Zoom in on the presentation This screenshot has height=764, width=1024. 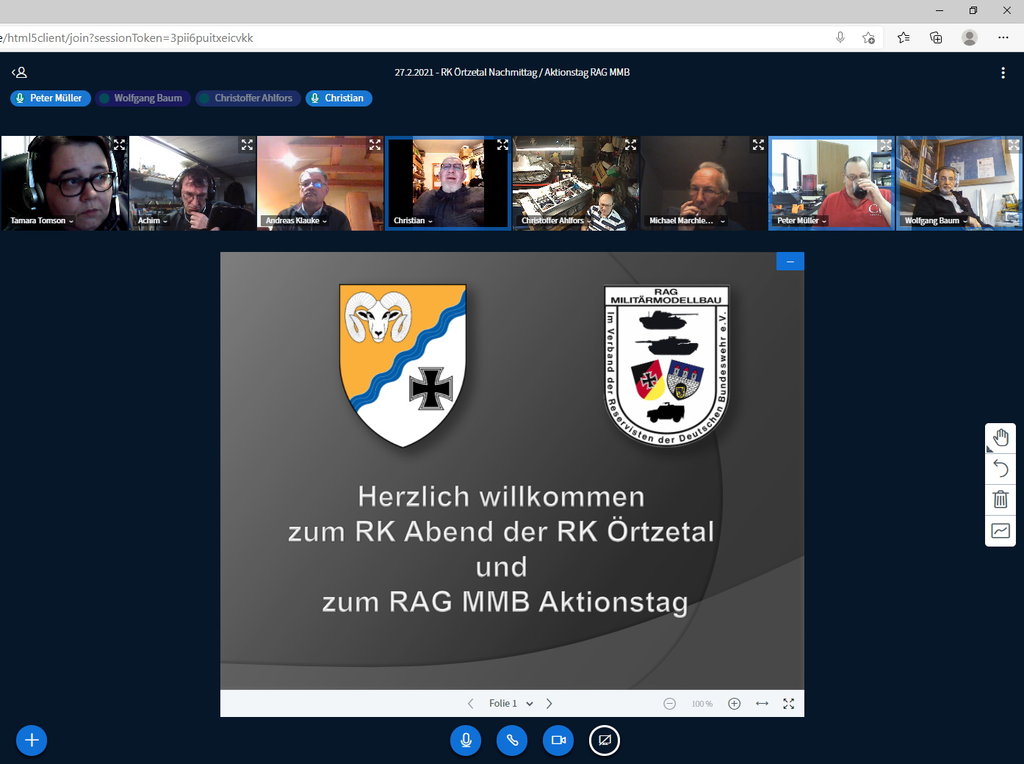click(734, 703)
